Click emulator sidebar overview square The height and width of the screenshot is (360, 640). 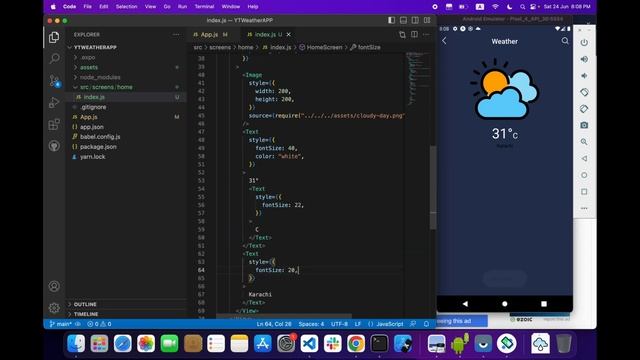pos(584,191)
